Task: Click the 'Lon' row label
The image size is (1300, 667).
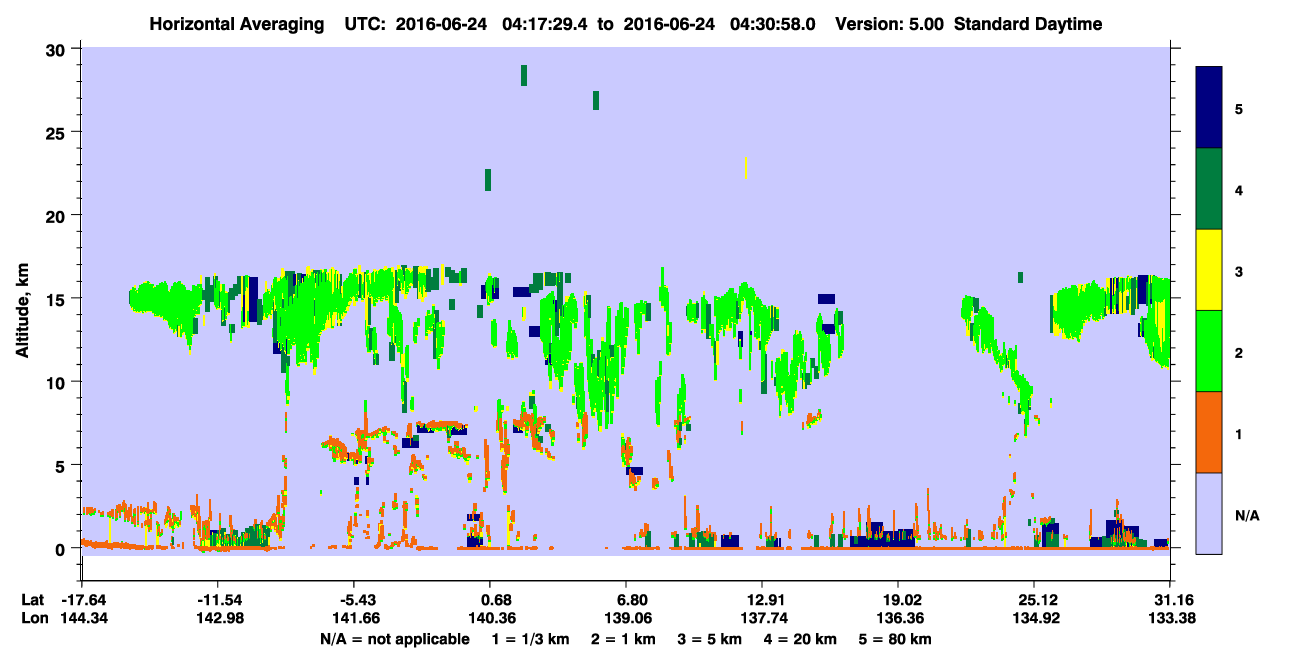Action: [x=33, y=618]
